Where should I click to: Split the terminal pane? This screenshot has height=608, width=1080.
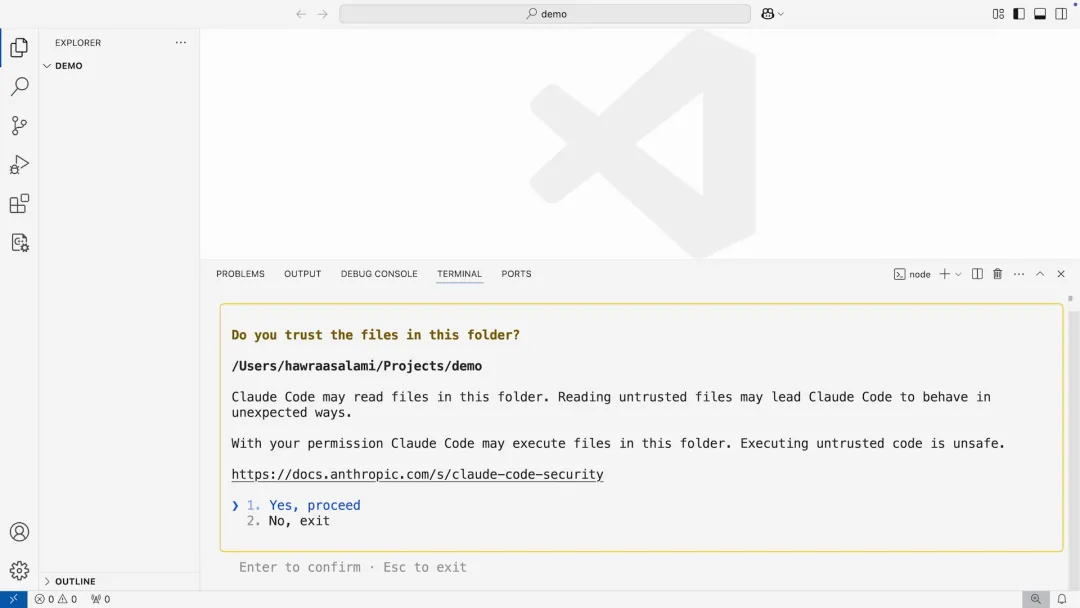pyautogui.click(x=977, y=274)
